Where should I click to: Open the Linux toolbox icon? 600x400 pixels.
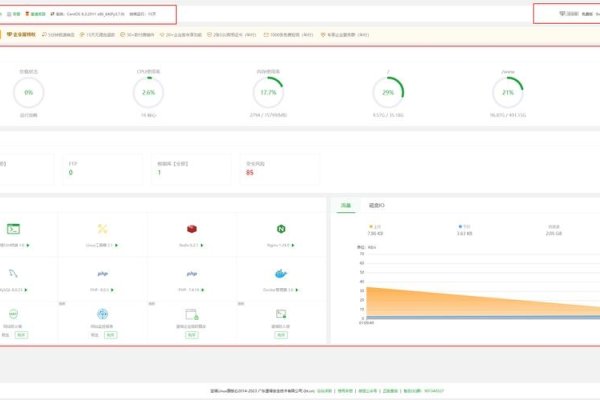(x=102, y=230)
